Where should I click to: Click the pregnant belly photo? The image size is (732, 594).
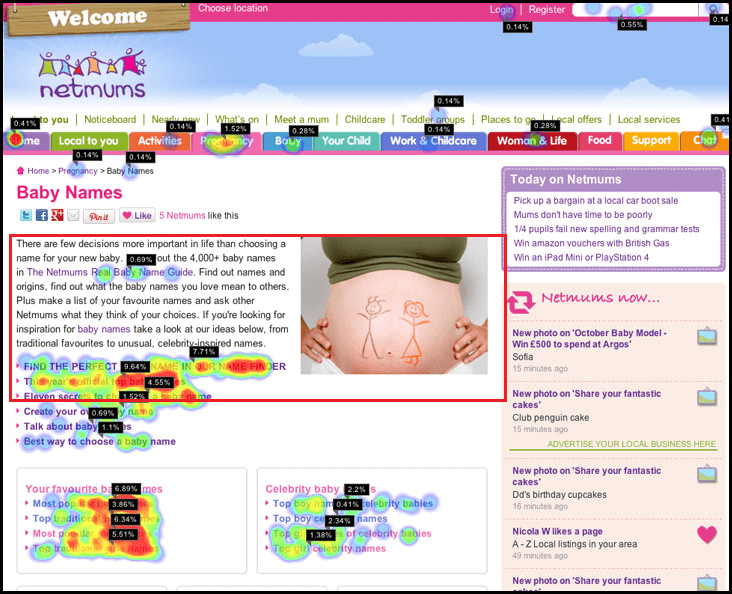tap(394, 306)
